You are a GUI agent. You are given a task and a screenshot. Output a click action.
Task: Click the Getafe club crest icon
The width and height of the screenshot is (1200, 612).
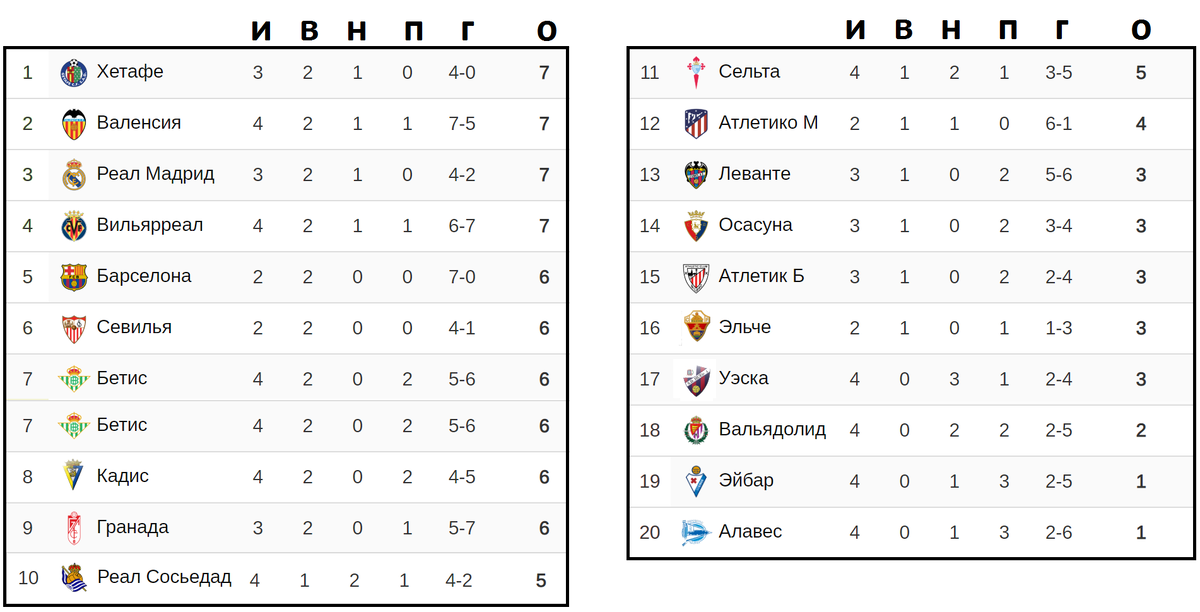tap(74, 72)
